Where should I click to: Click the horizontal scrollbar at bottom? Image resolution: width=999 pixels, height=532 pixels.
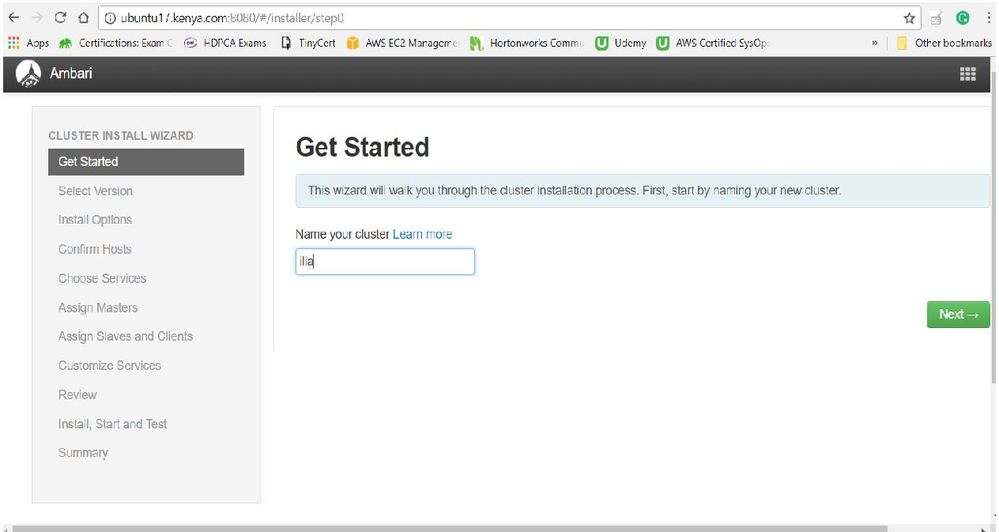(x=450, y=528)
